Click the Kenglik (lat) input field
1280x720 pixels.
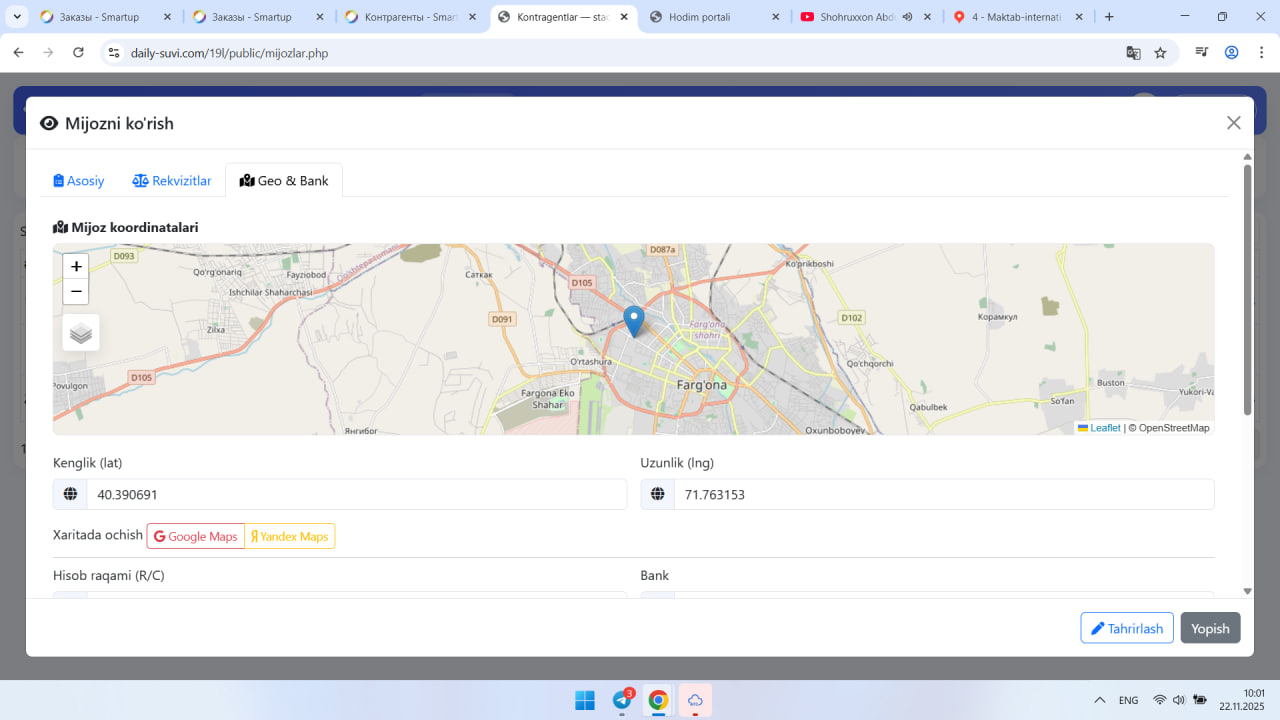[356, 495]
